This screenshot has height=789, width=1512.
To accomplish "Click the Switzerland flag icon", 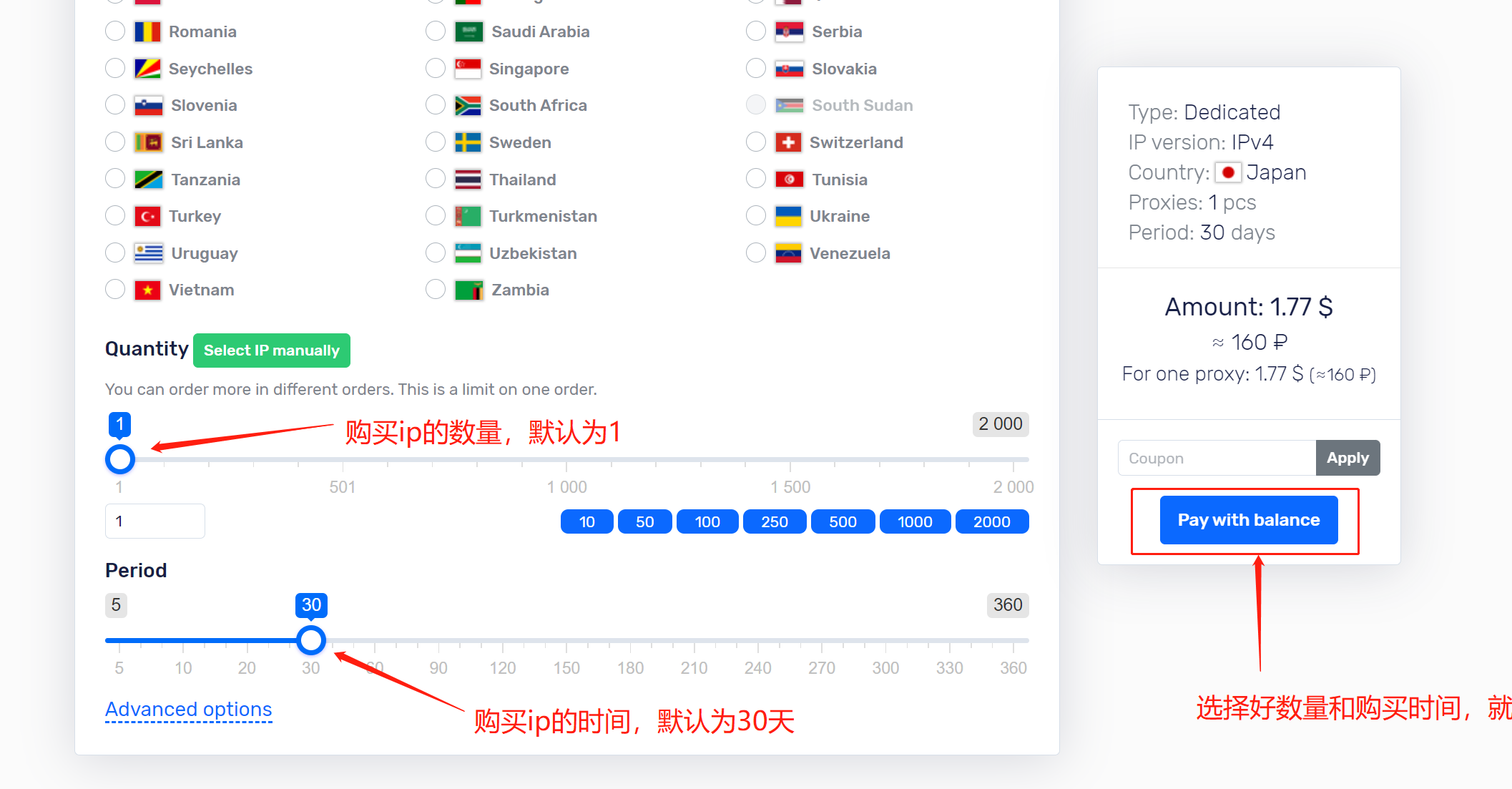I will 788,142.
